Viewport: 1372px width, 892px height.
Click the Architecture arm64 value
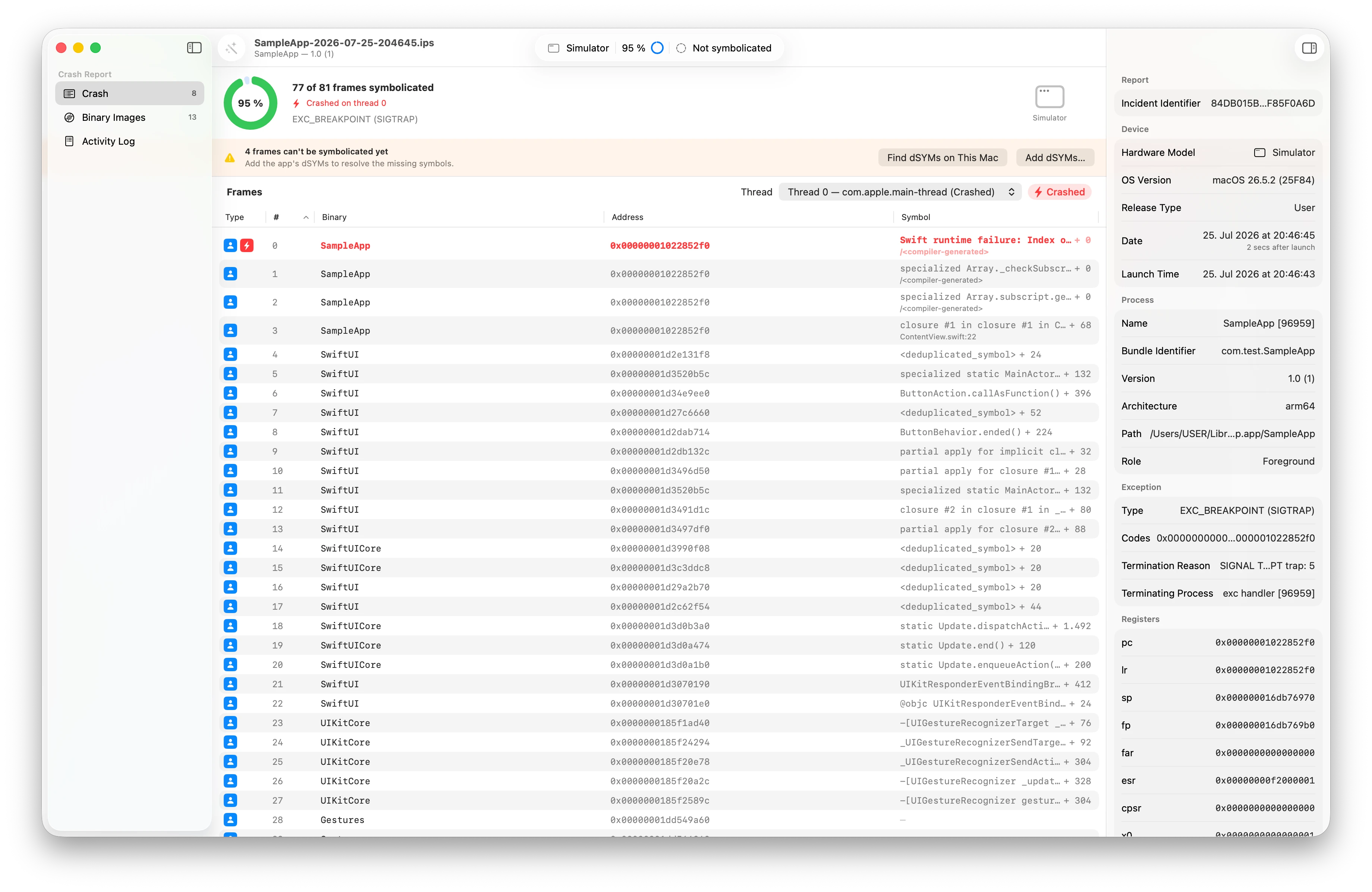point(1300,406)
